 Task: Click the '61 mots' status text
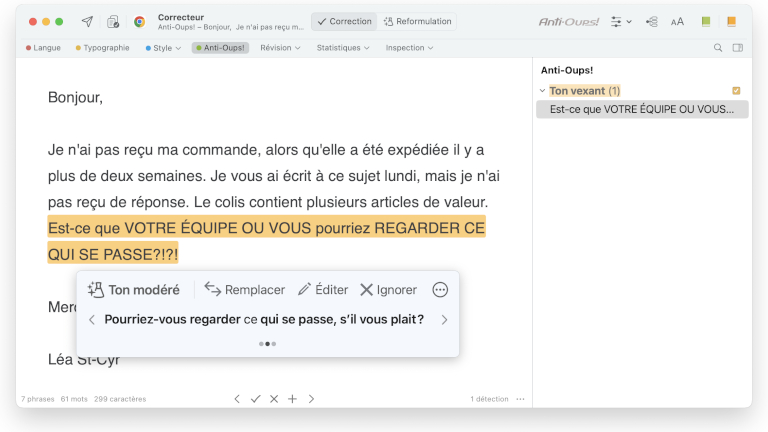74,399
